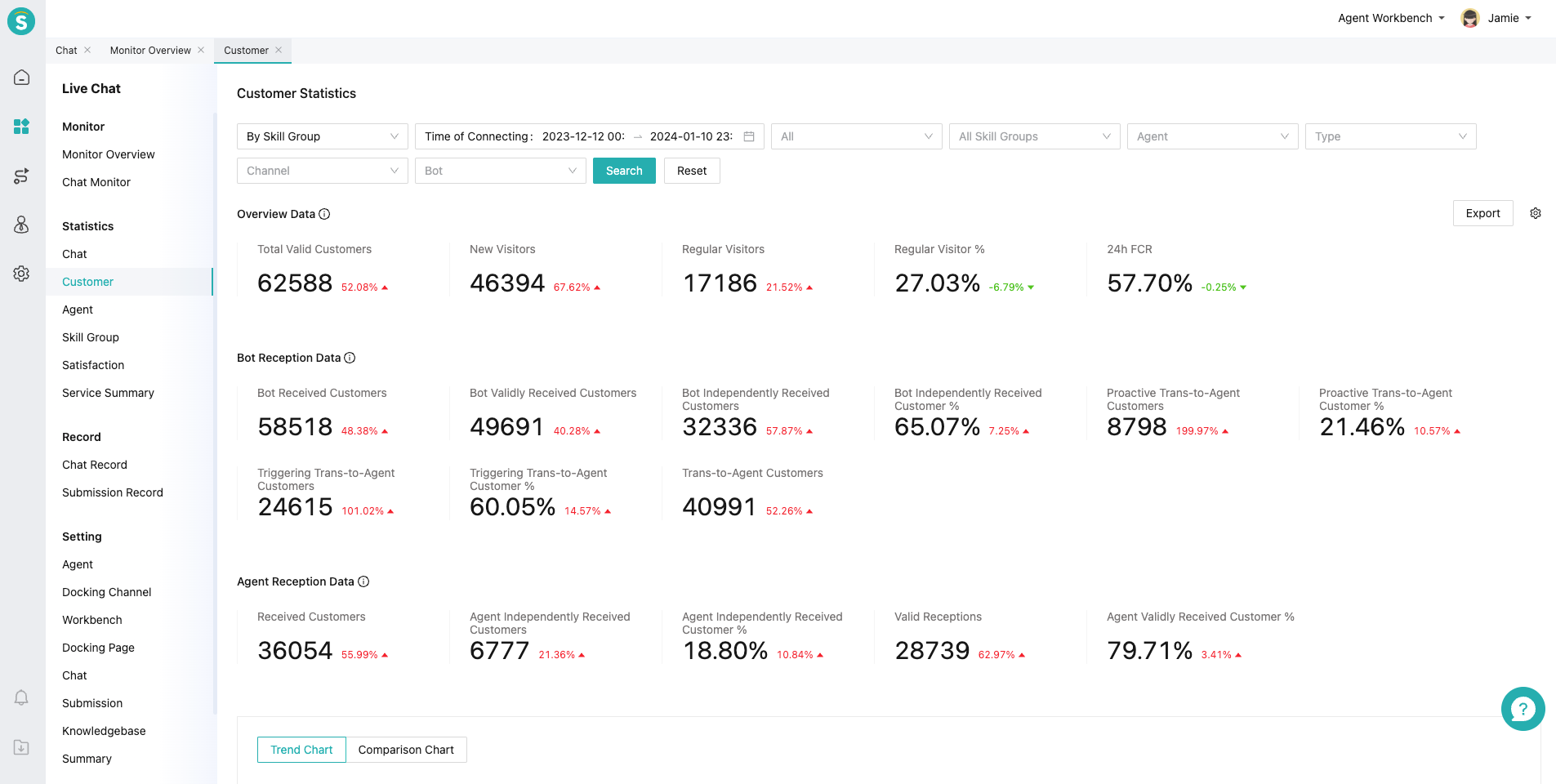Click the New Visitors value 46394
Viewport: 1556px width, 784px height.
click(507, 283)
